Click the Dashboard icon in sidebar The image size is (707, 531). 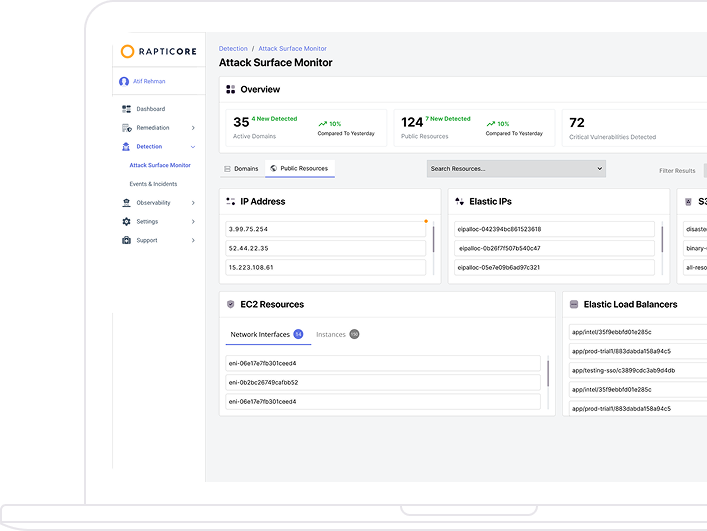(126, 109)
